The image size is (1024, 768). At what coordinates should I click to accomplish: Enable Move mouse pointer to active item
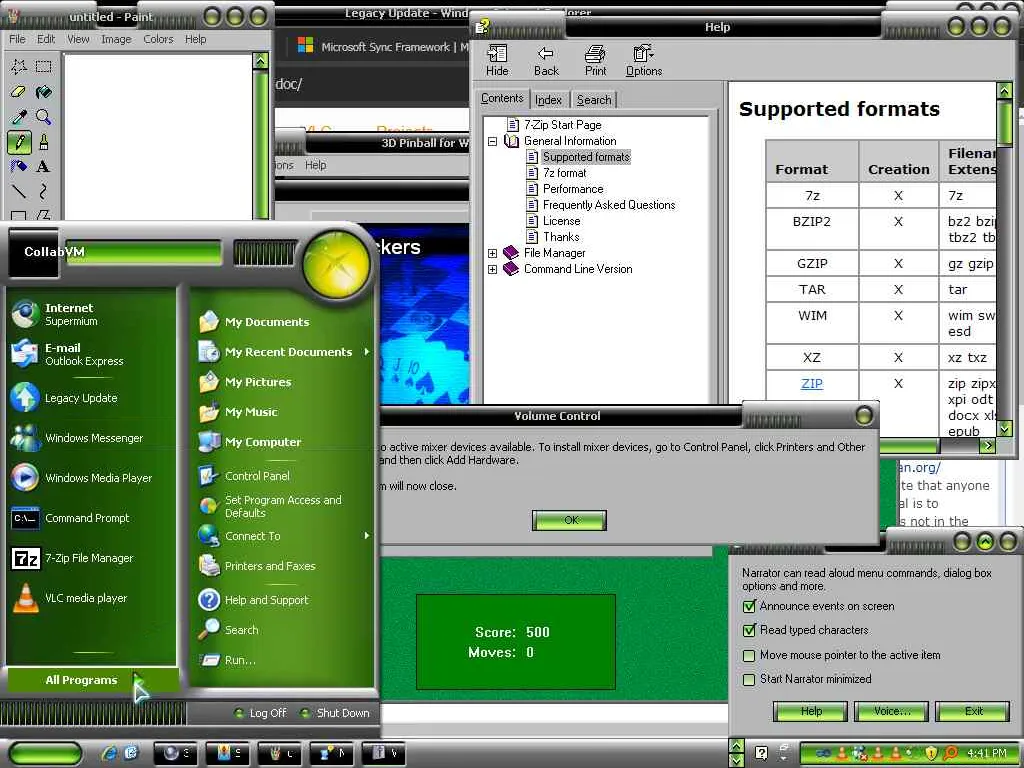750,655
